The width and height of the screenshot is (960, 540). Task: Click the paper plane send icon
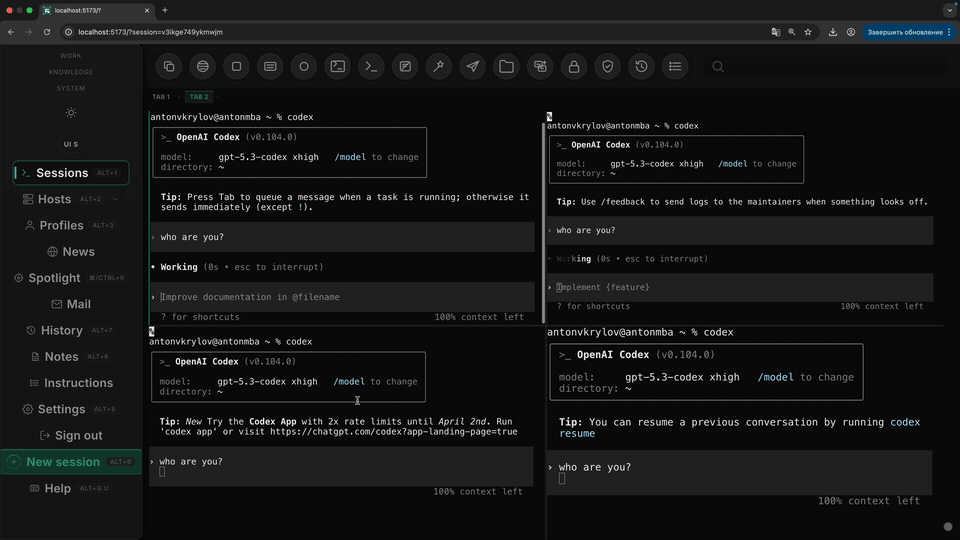point(473,66)
